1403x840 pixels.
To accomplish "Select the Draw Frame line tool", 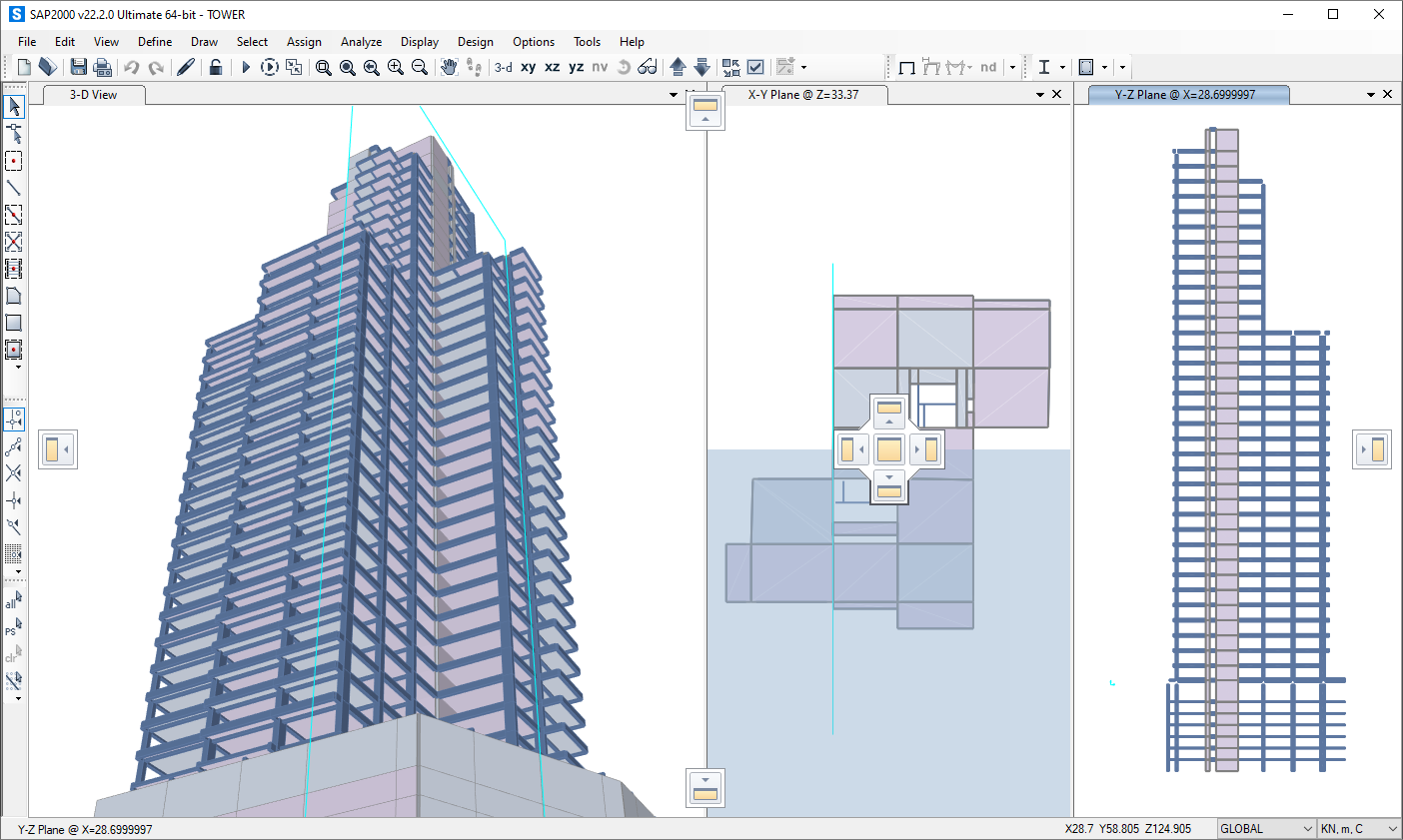I will (14, 188).
